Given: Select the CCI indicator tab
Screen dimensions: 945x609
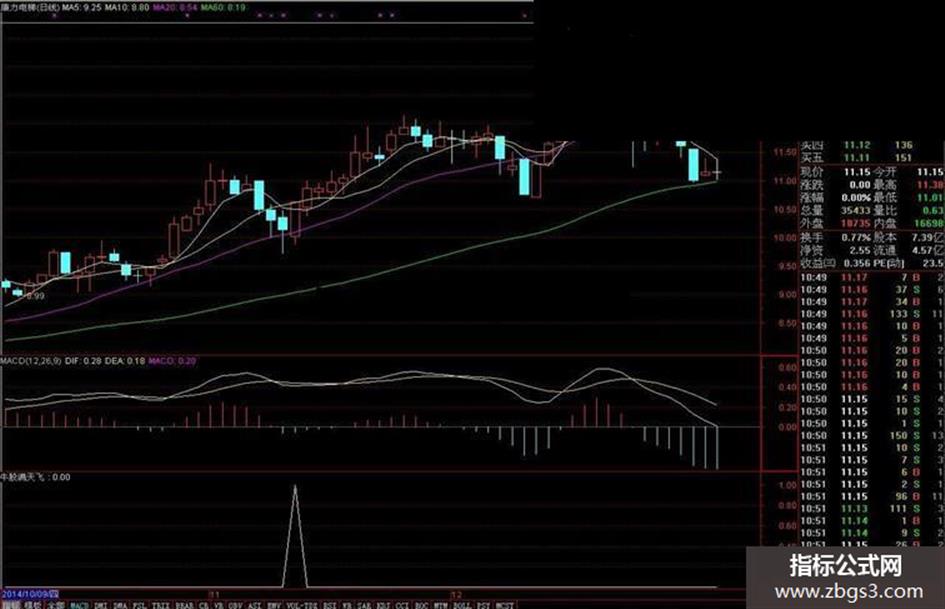Looking at the screenshot, I should (x=402, y=605).
